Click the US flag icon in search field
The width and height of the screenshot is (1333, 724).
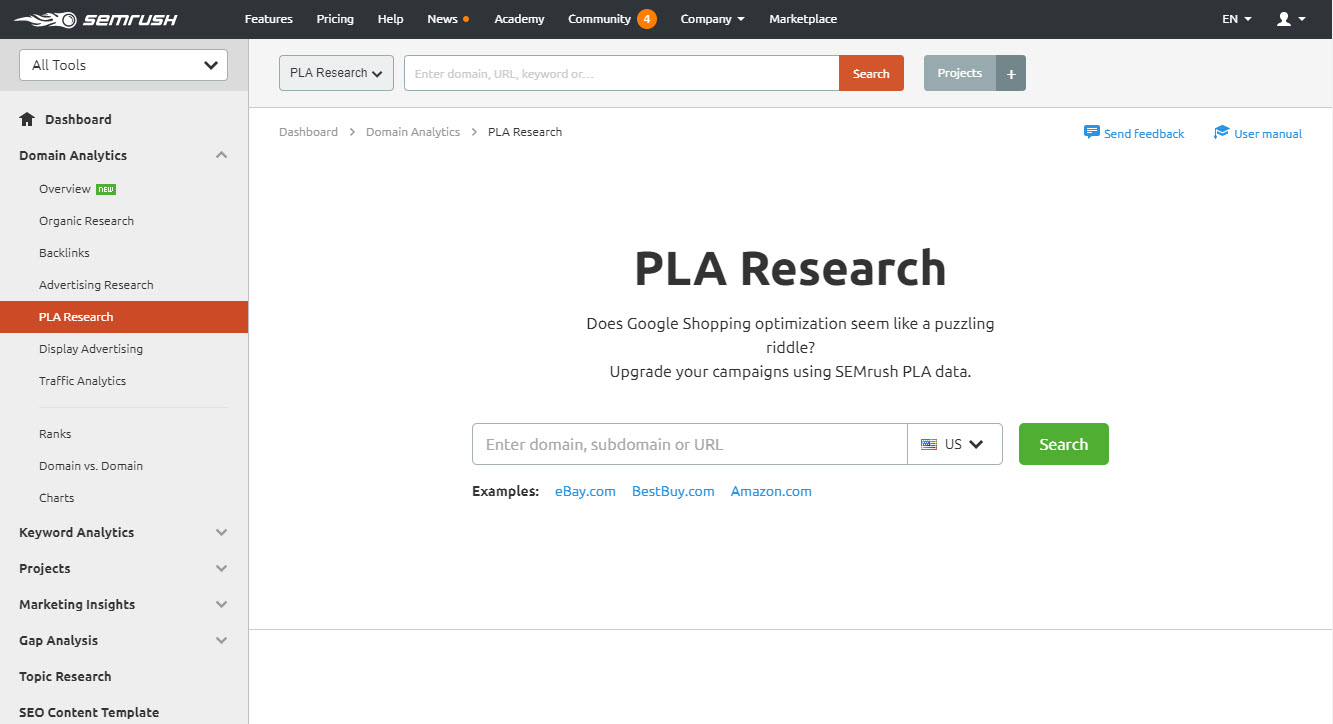point(929,444)
